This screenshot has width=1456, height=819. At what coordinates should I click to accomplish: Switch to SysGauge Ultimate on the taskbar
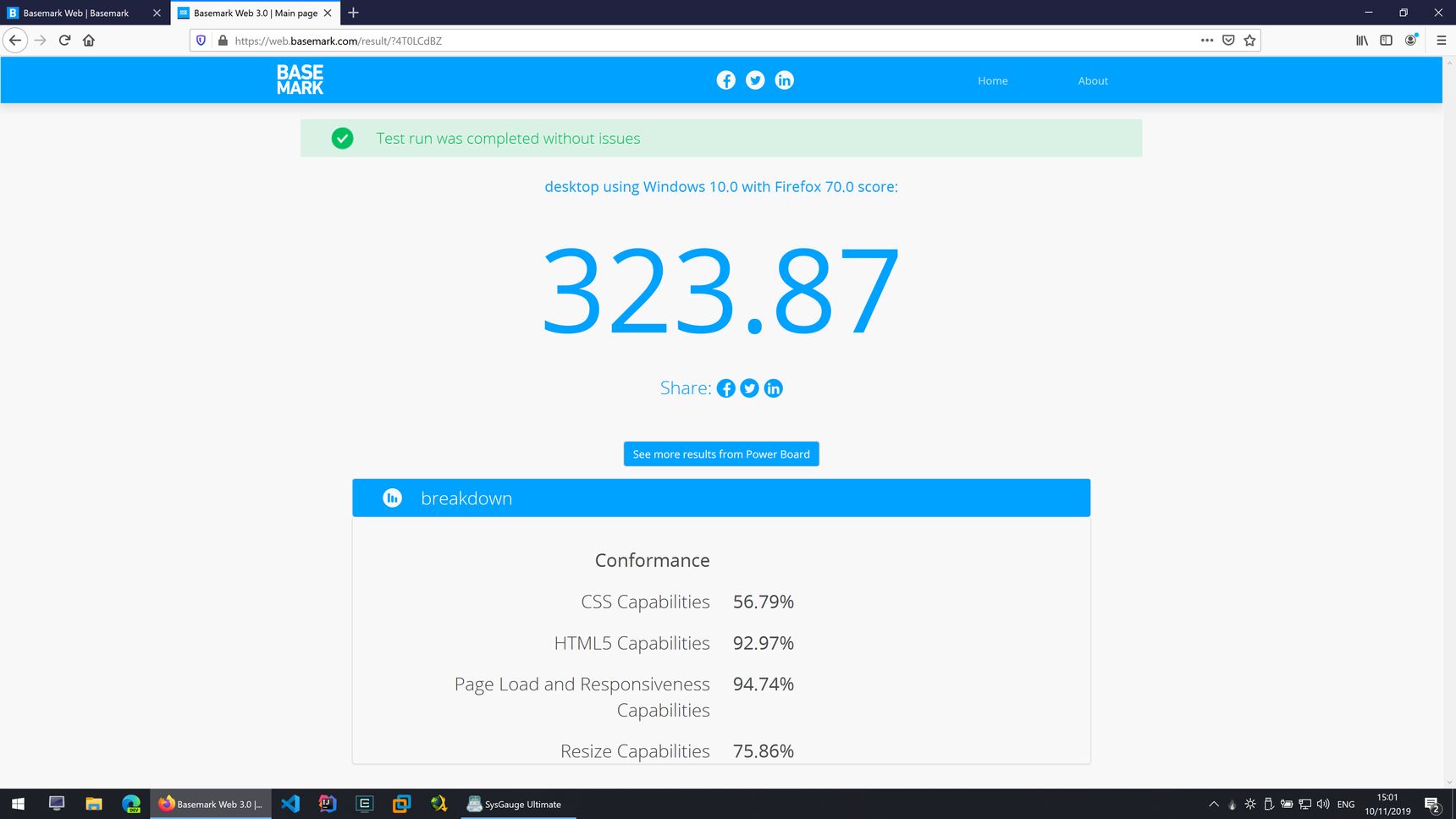(519, 804)
